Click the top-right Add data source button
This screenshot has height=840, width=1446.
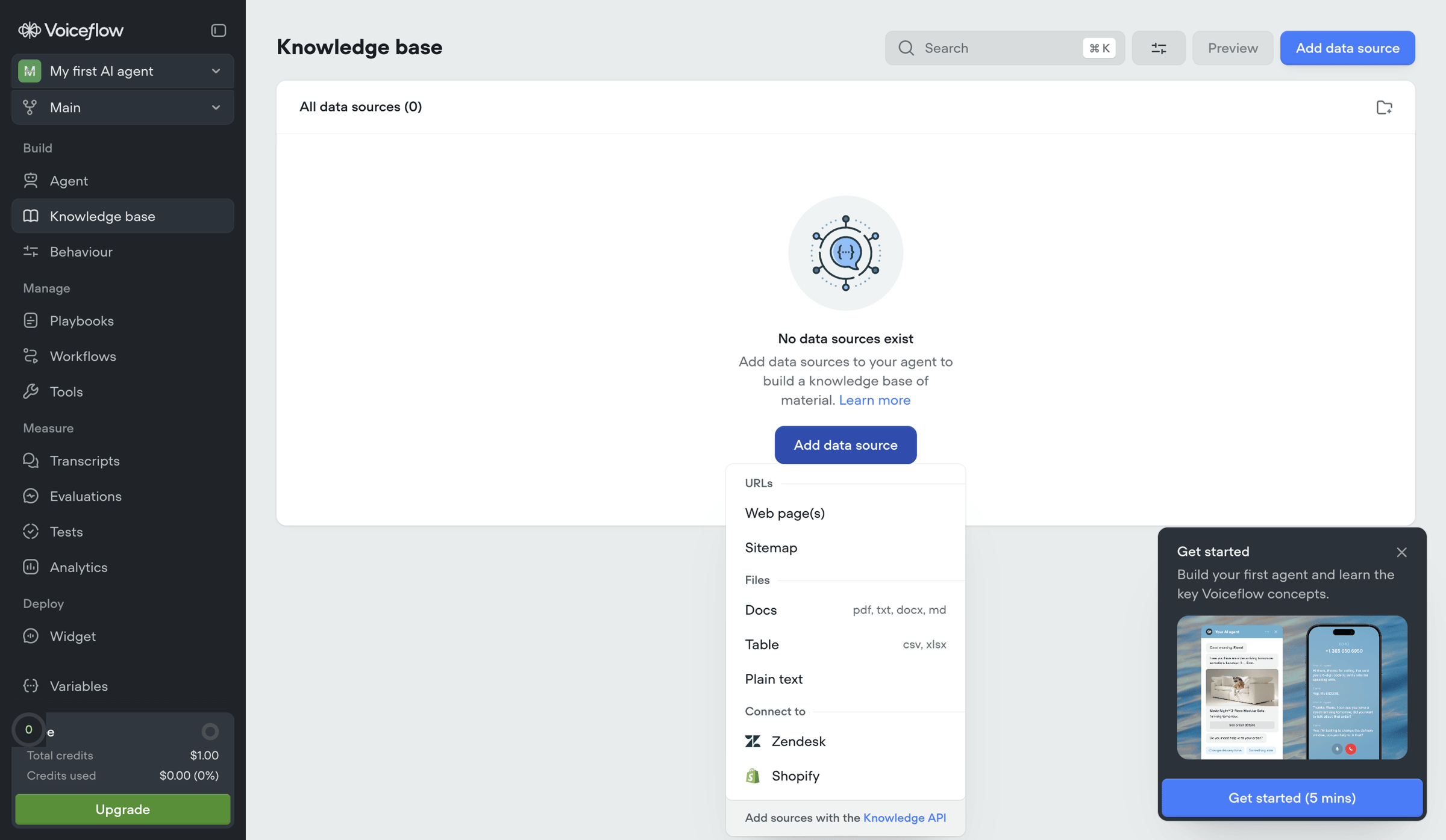pyautogui.click(x=1347, y=48)
